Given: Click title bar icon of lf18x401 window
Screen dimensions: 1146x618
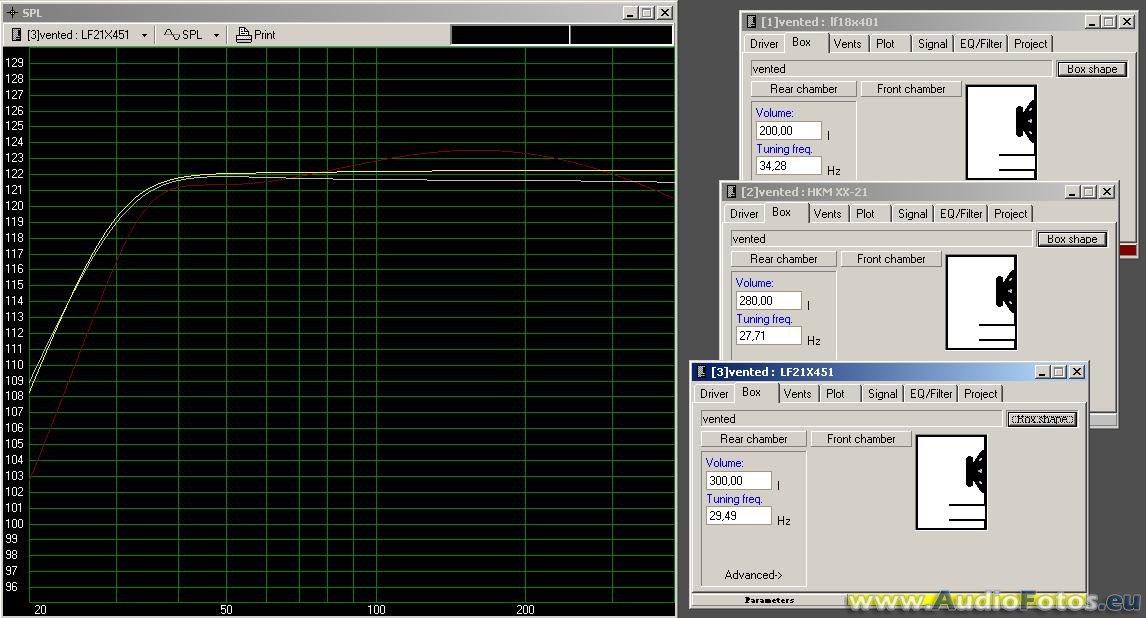Looking at the screenshot, I should point(751,21).
